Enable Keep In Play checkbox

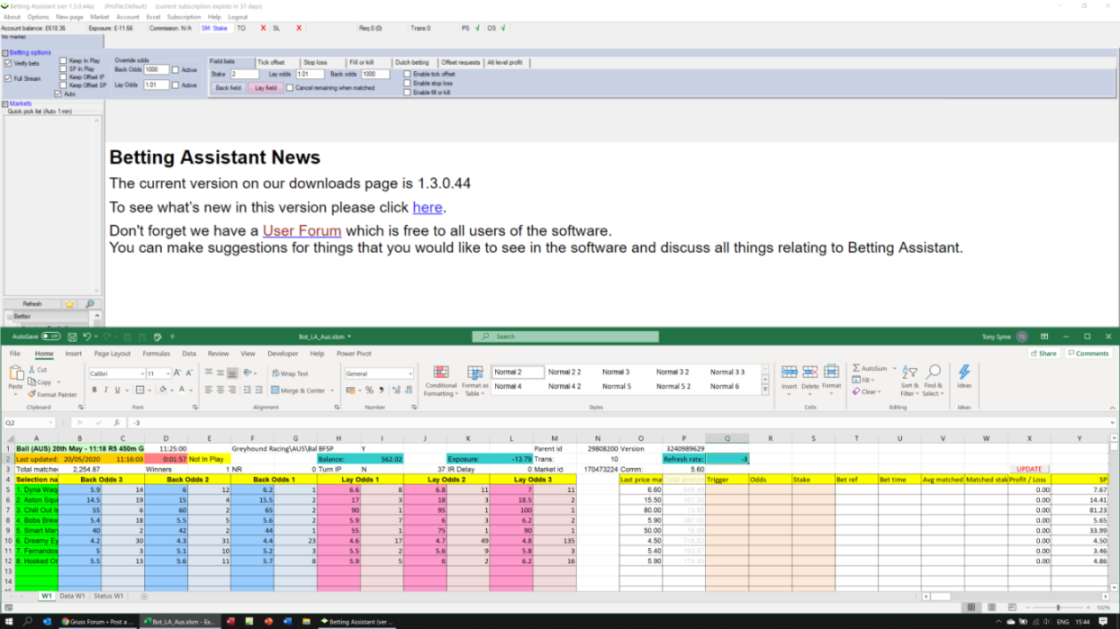63,61
